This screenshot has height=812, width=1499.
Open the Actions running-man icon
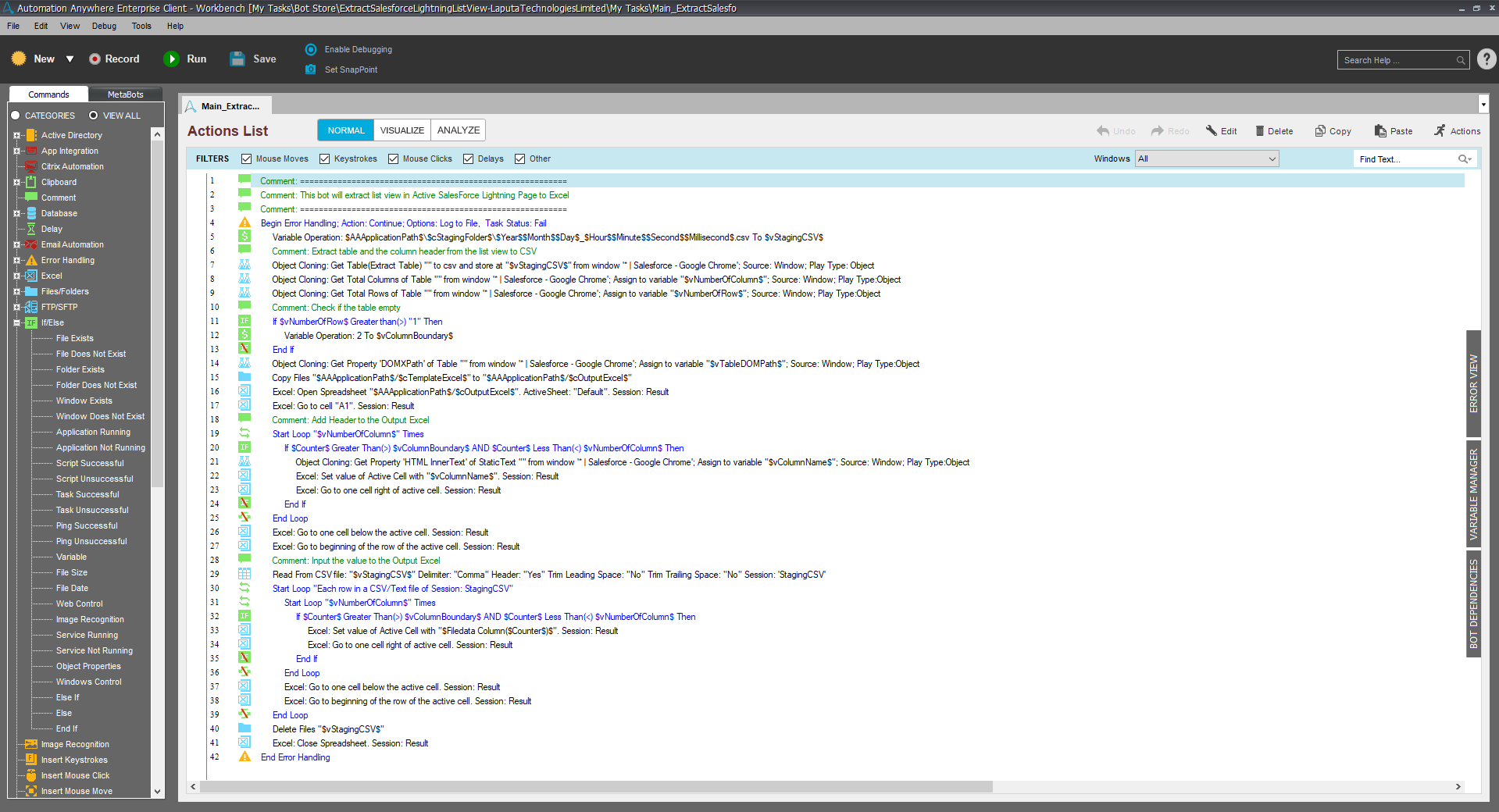pyautogui.click(x=1440, y=130)
